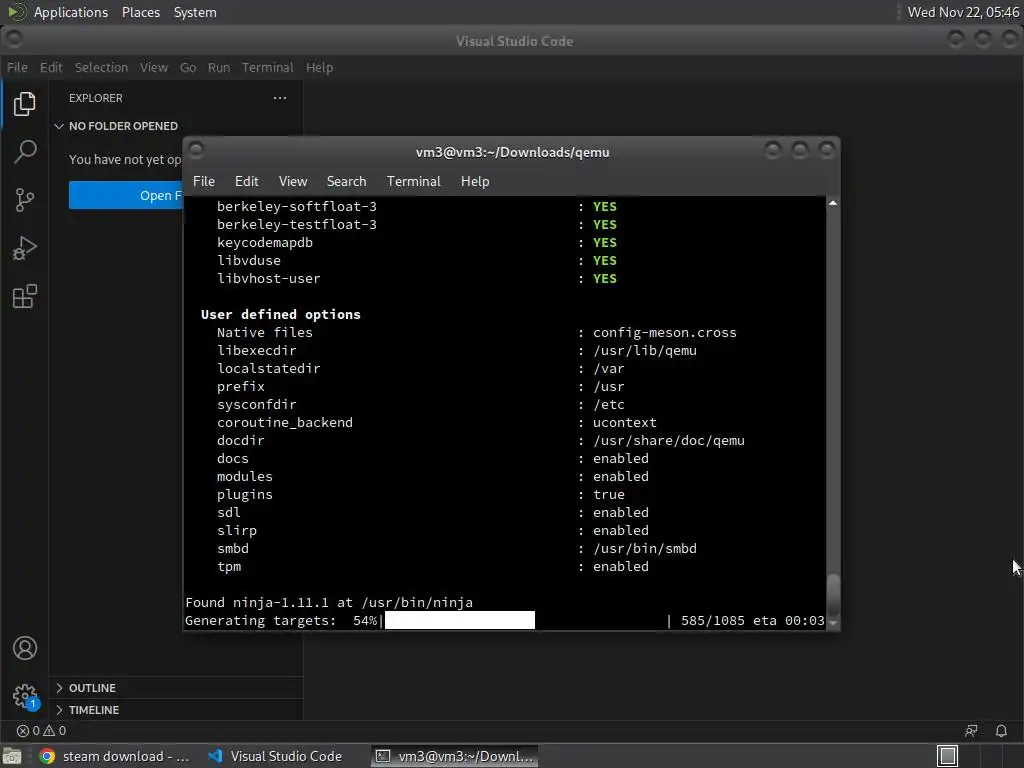The width and height of the screenshot is (1024, 768).
Task: Open the Places panel menu
Action: click(x=141, y=12)
